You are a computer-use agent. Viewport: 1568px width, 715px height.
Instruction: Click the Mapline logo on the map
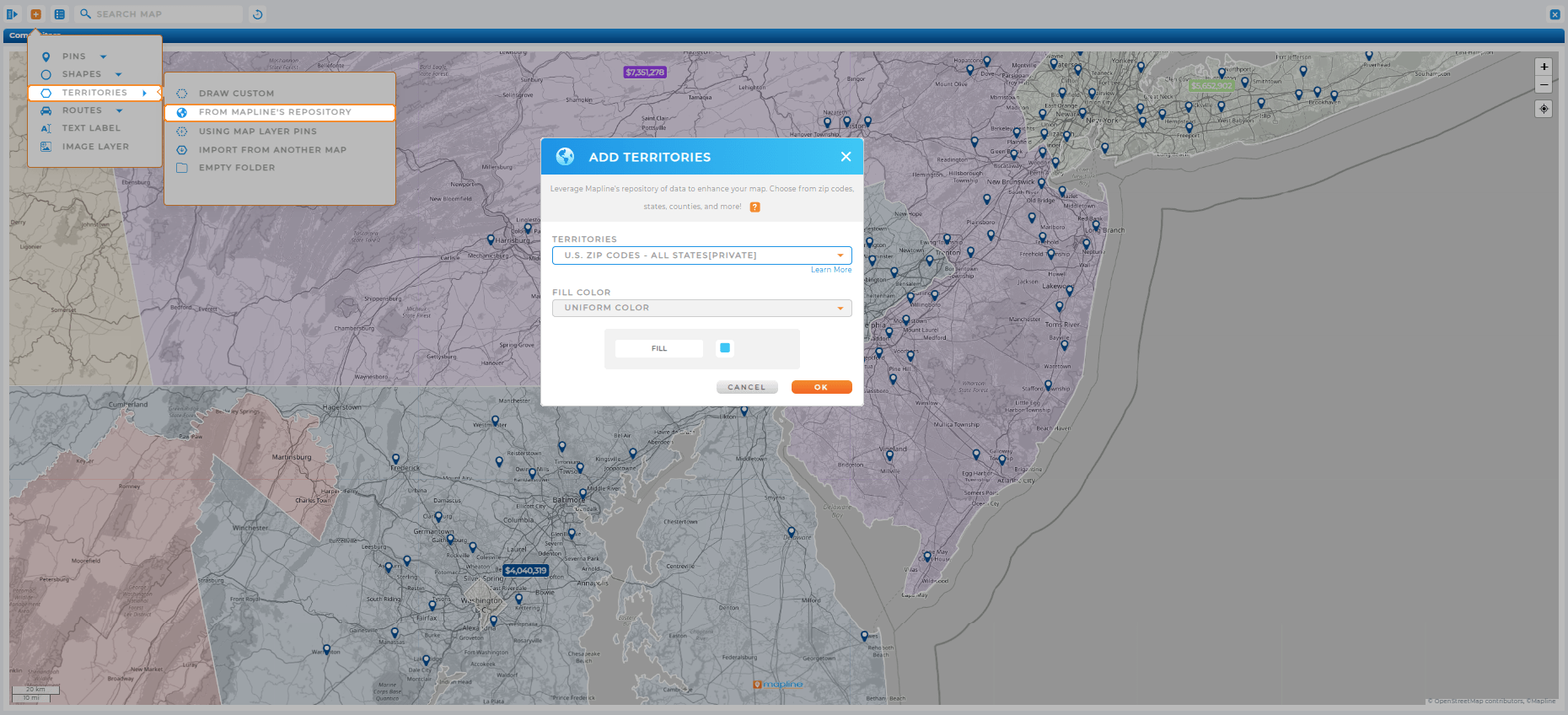(x=778, y=685)
